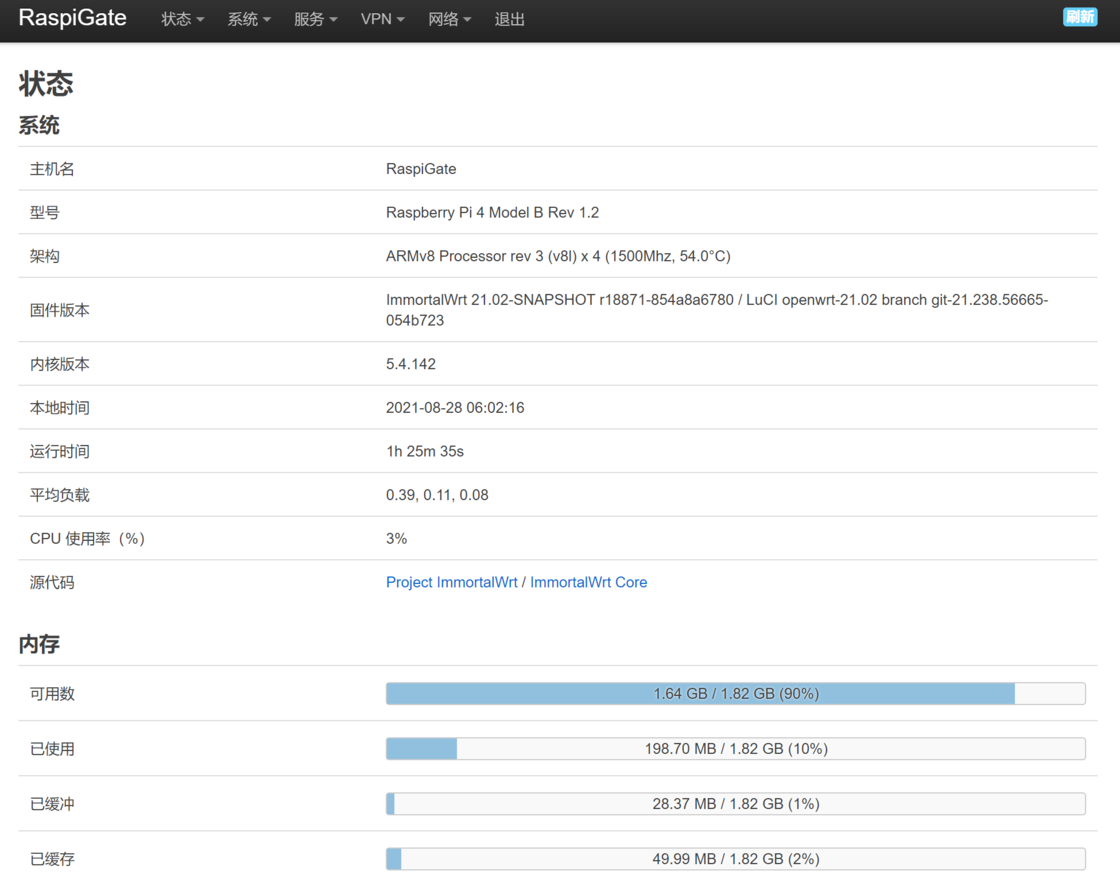Image resolution: width=1120 pixels, height=894 pixels.
Task: Click the 可用数 memory bar showing 90%
Action: 735,693
